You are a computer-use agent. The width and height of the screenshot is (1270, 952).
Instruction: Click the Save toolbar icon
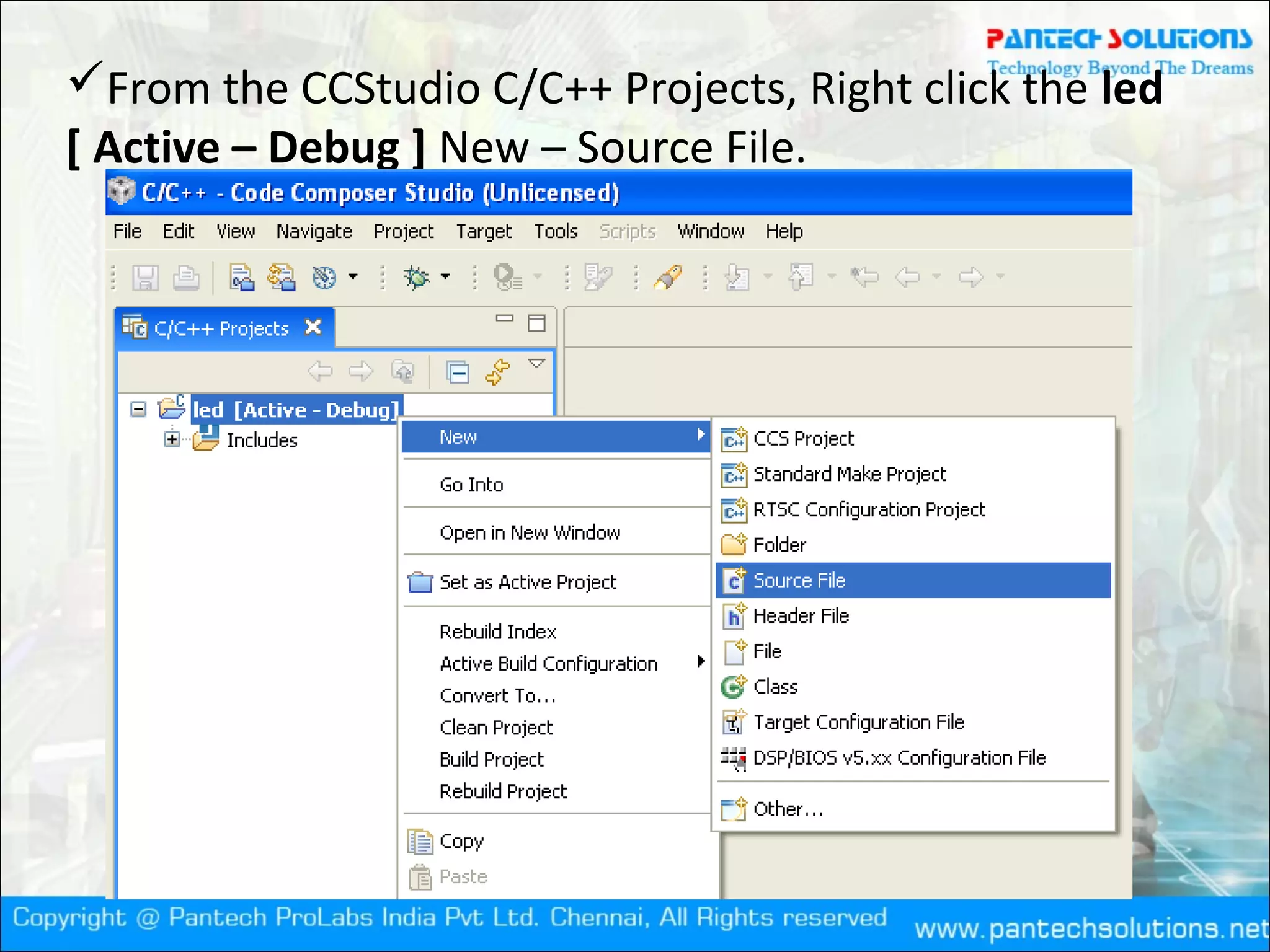point(146,277)
